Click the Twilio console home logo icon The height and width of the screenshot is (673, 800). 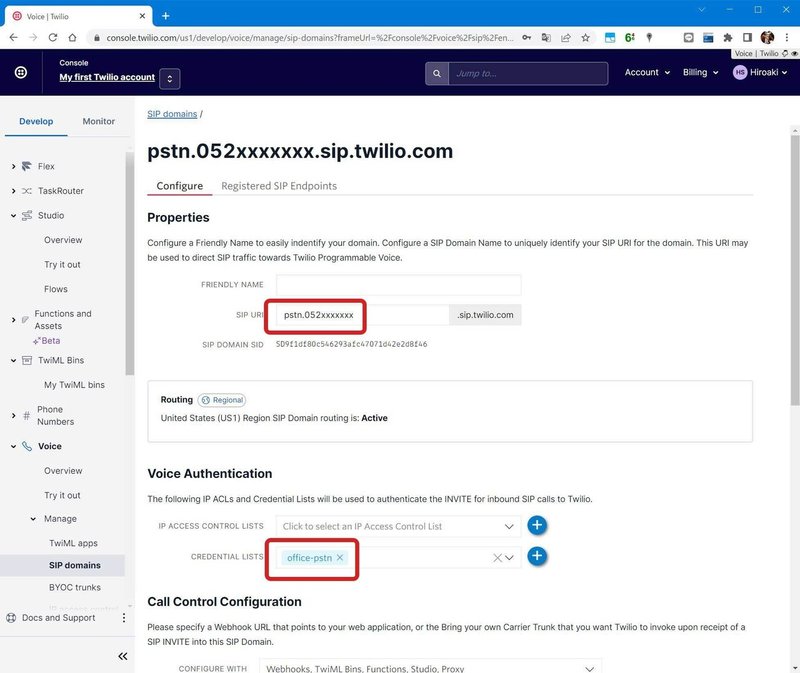coord(21,72)
